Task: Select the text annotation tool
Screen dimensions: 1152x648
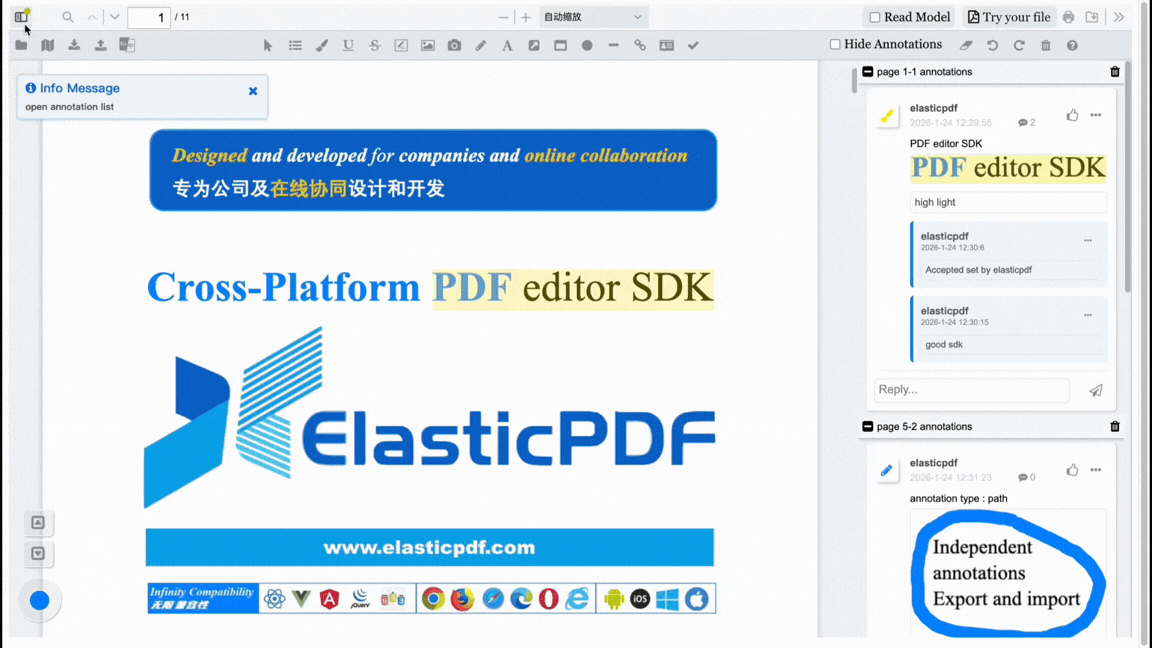Action: 508,45
